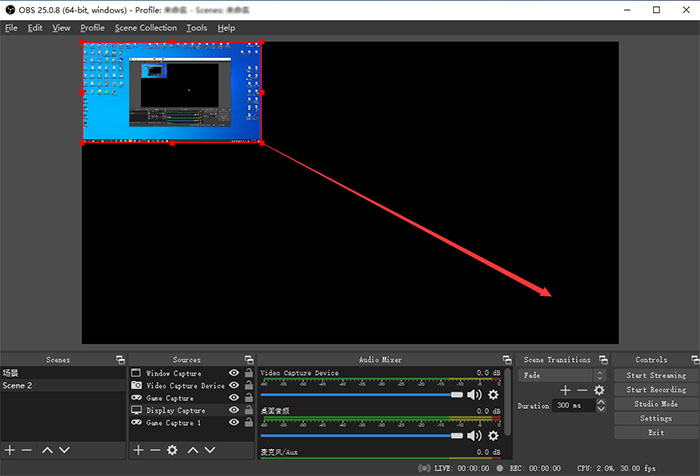700x476 pixels.
Task: Lock the Game Capture source
Action: (x=249, y=397)
